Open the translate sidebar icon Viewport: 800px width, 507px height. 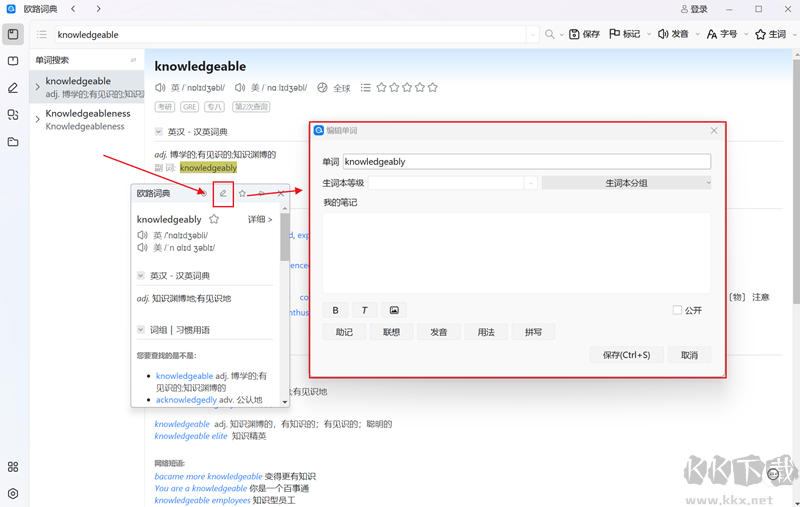coord(13,115)
